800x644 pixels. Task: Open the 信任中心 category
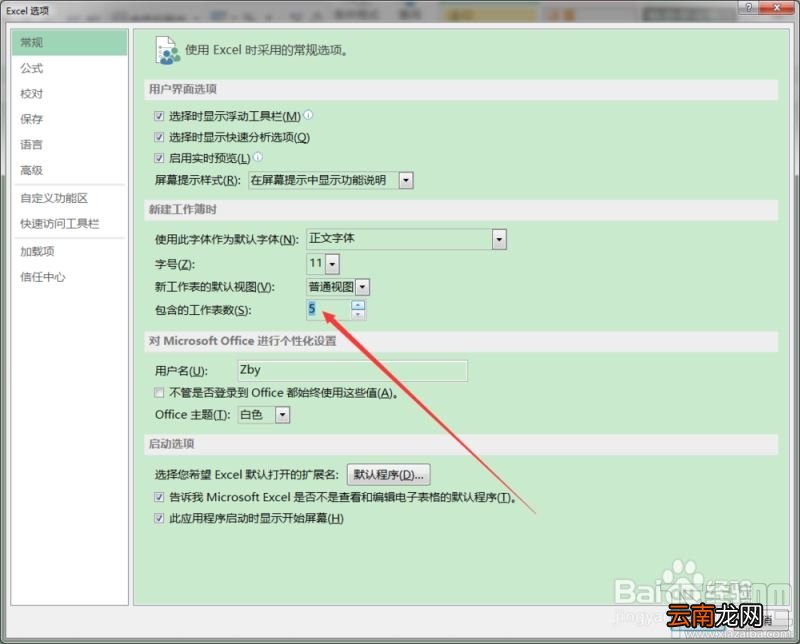(x=69, y=277)
